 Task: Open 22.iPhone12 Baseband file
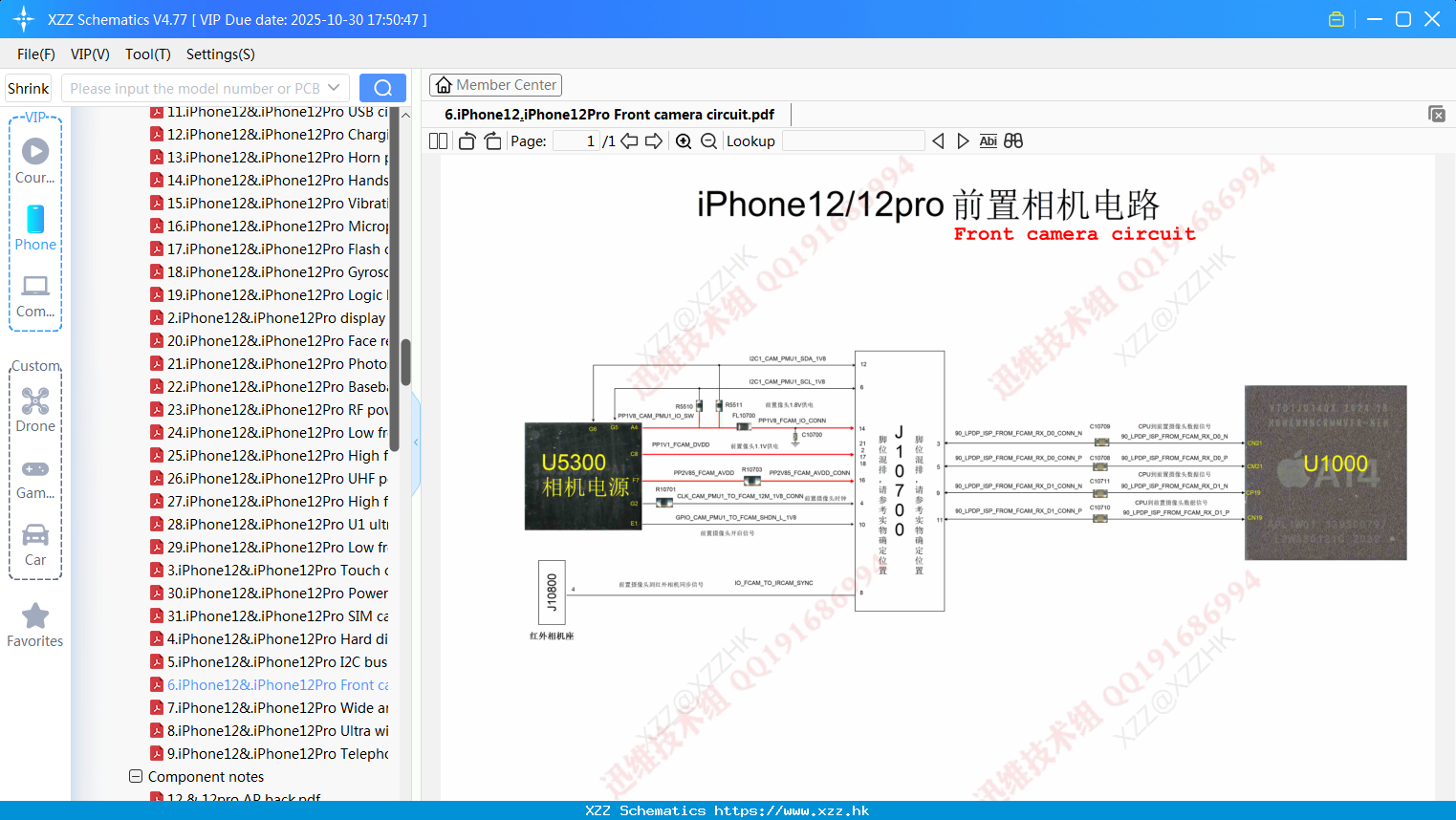point(270,387)
